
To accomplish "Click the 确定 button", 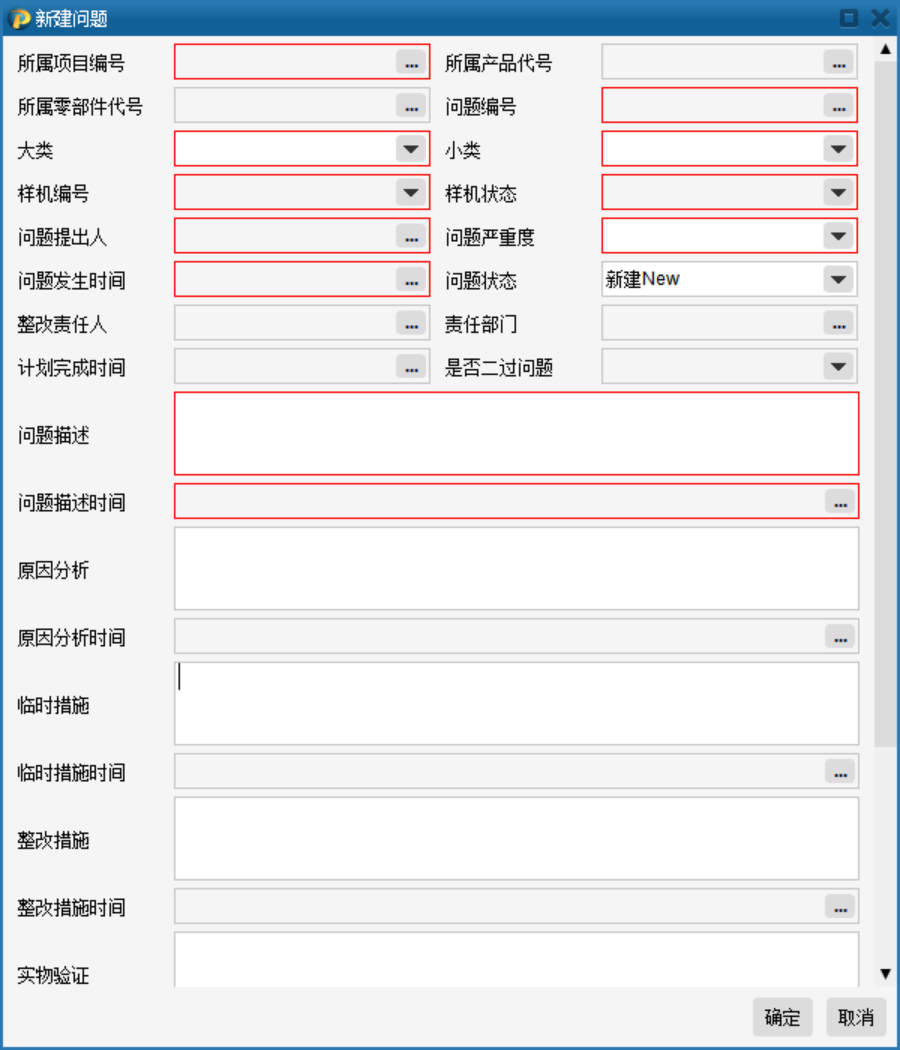I will pos(782,1017).
